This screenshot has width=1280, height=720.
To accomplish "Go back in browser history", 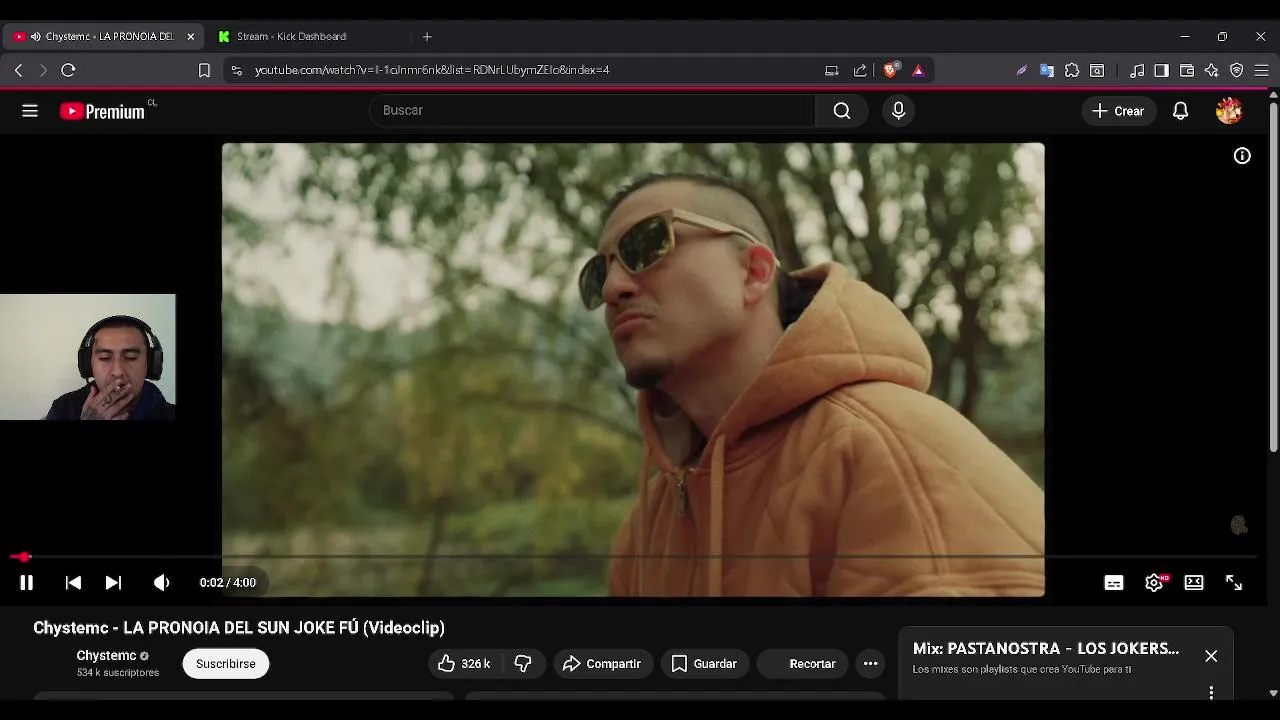I will point(18,70).
